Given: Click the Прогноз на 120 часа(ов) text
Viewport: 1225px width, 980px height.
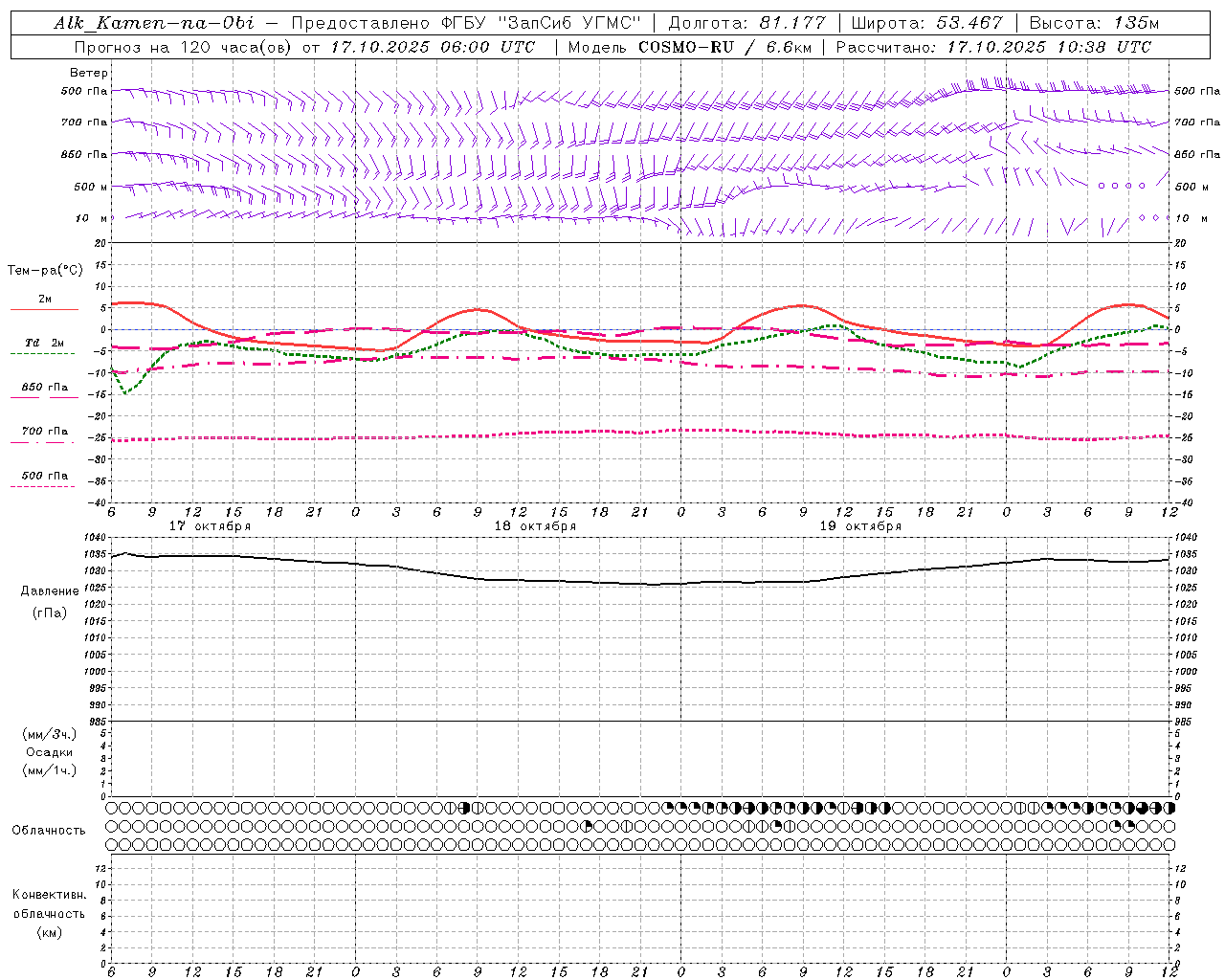Looking at the screenshot, I should click(x=186, y=47).
